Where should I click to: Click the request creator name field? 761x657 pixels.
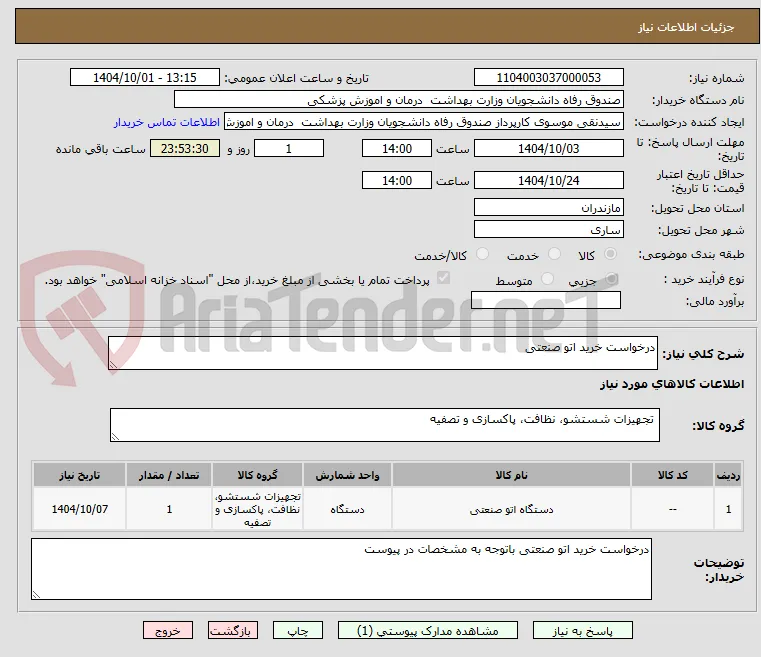coord(424,122)
